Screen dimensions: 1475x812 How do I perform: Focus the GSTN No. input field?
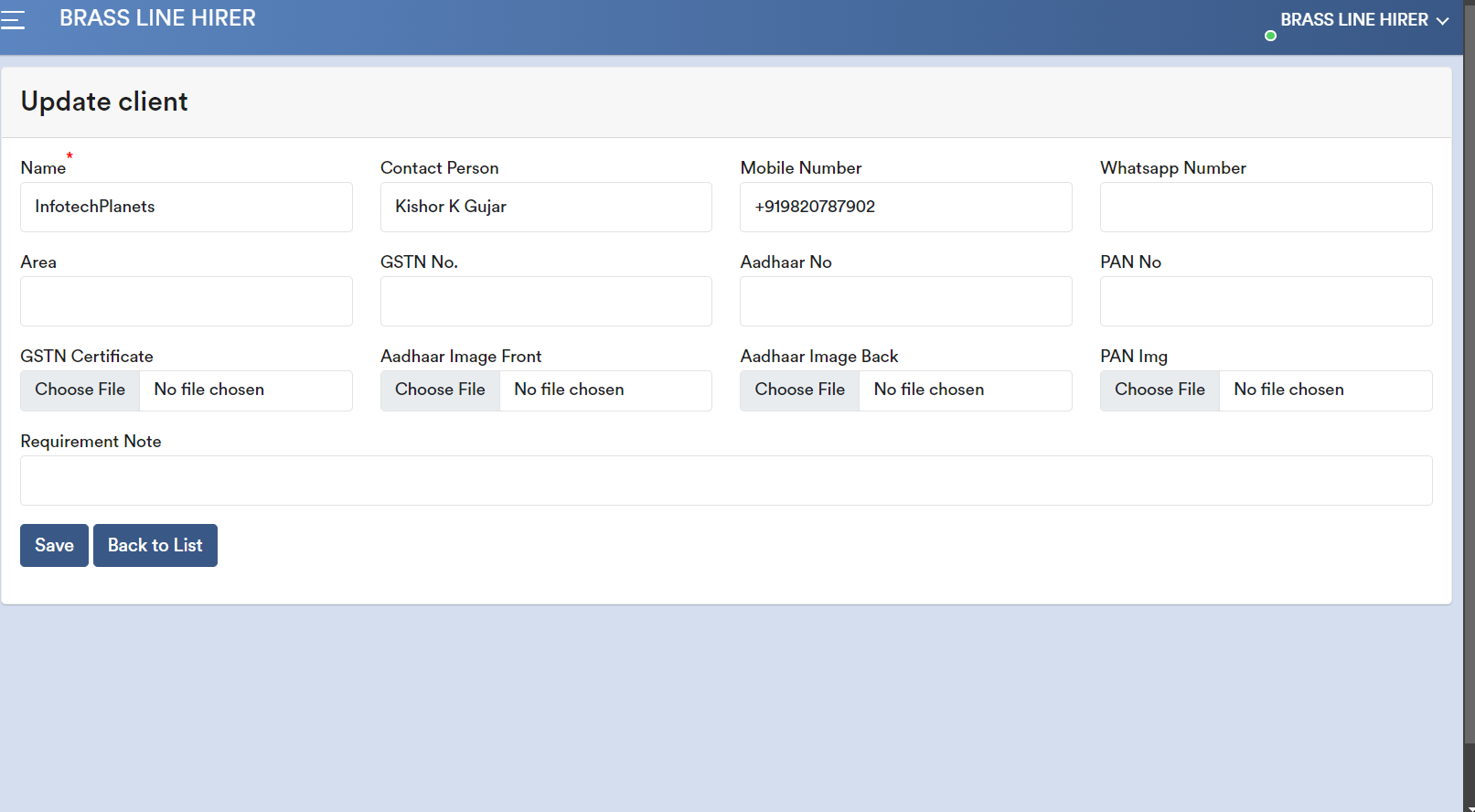click(x=546, y=301)
